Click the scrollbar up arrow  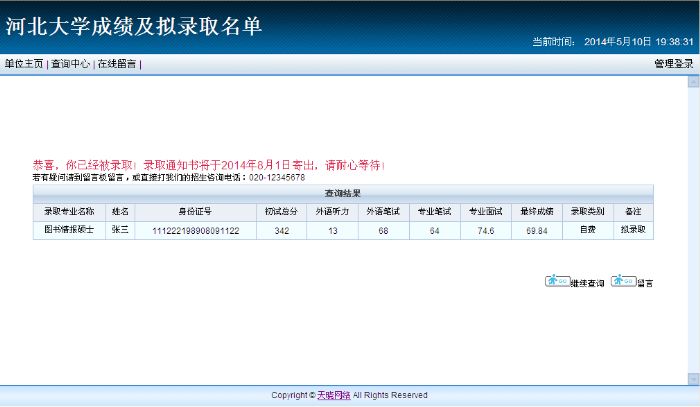[691, 81]
